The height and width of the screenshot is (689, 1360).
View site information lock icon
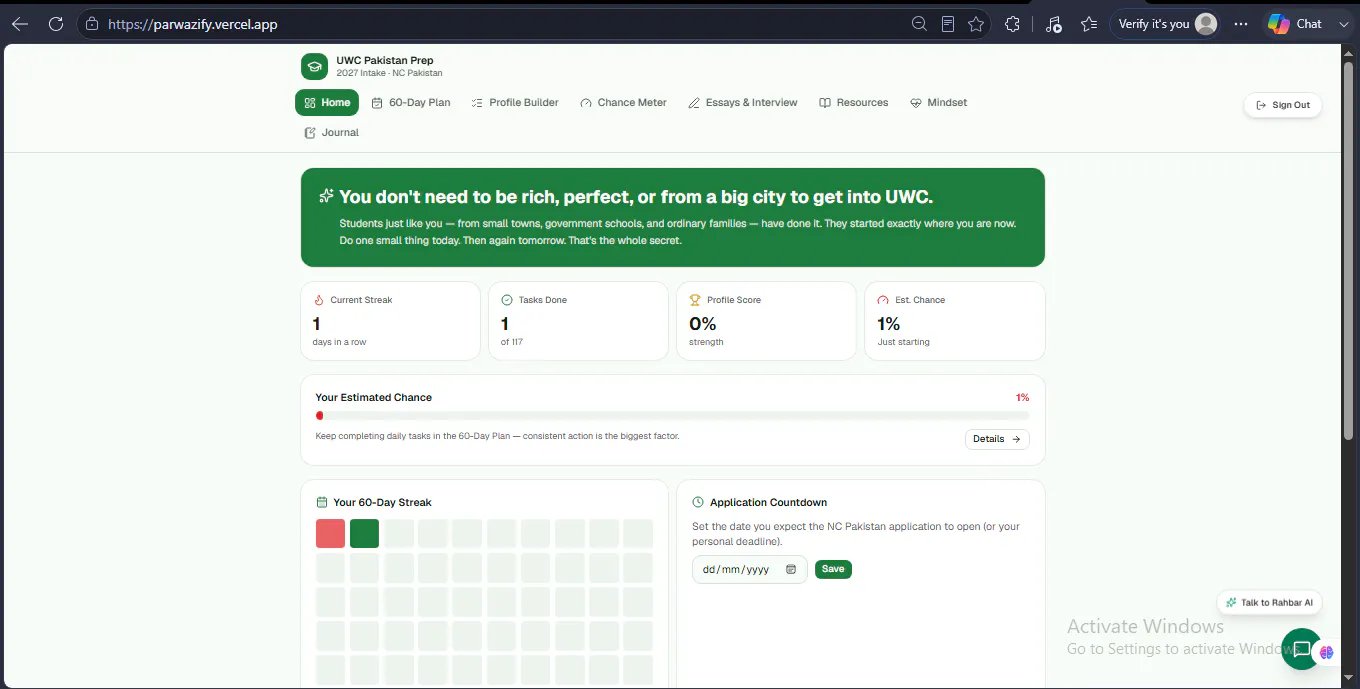coord(92,24)
